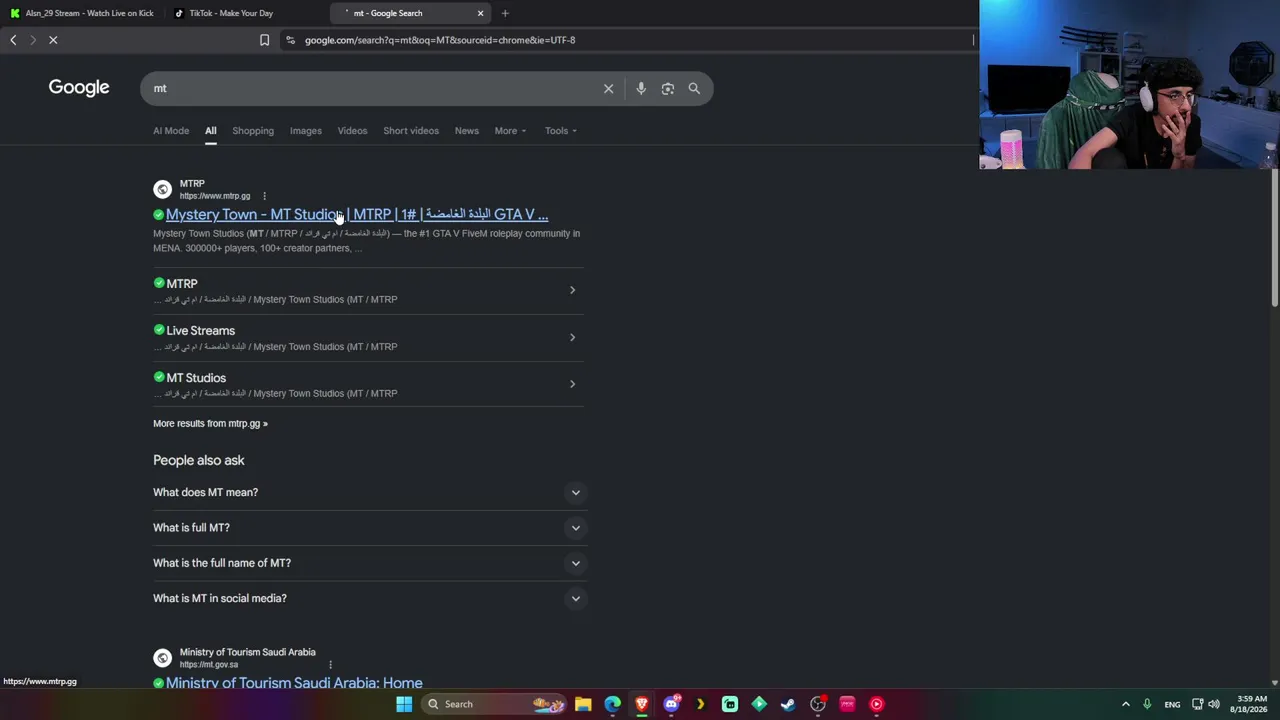The height and width of the screenshot is (720, 1280).
Task: Open Google Lens image search
Action: point(668,88)
